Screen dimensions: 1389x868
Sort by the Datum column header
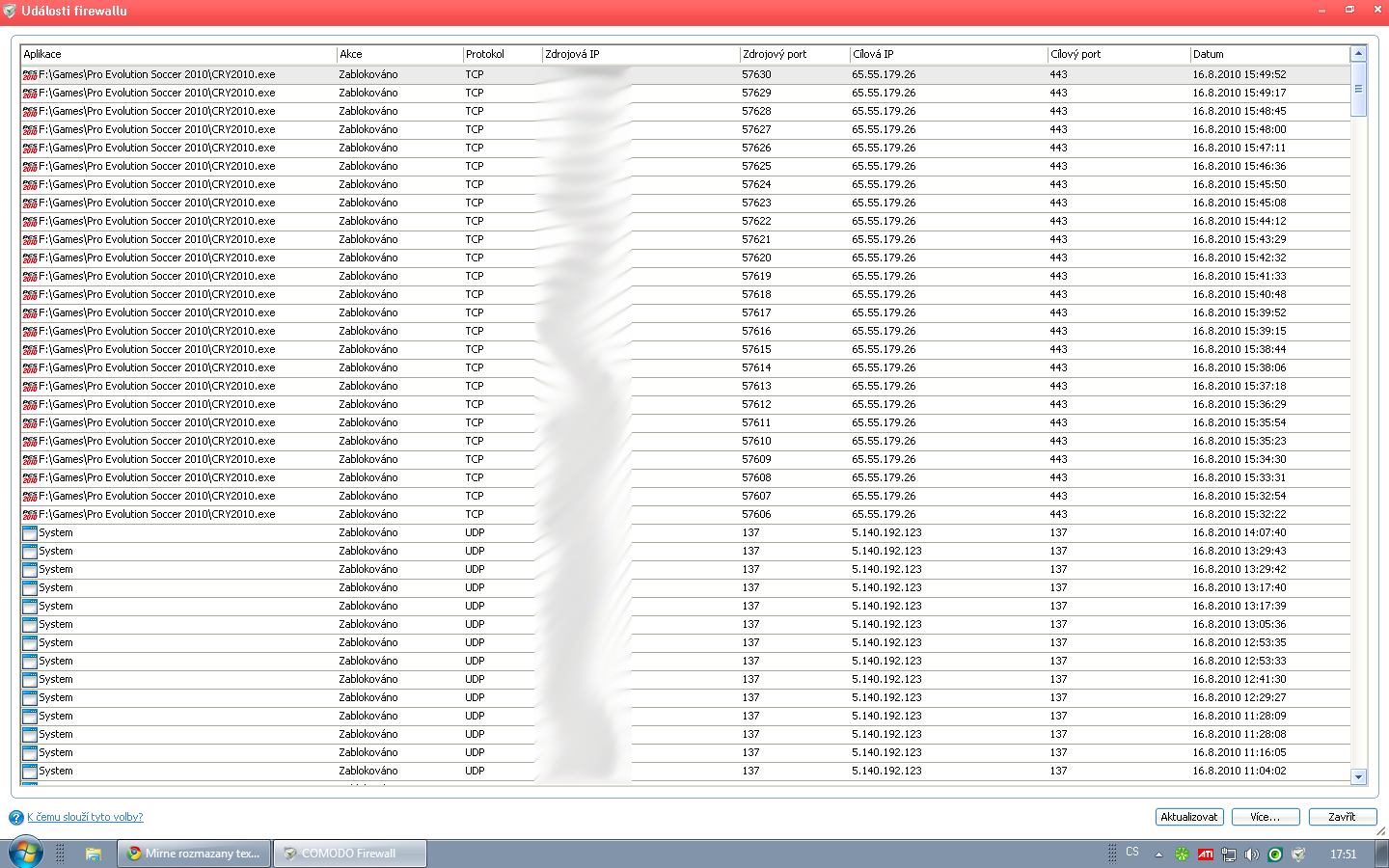point(1269,55)
